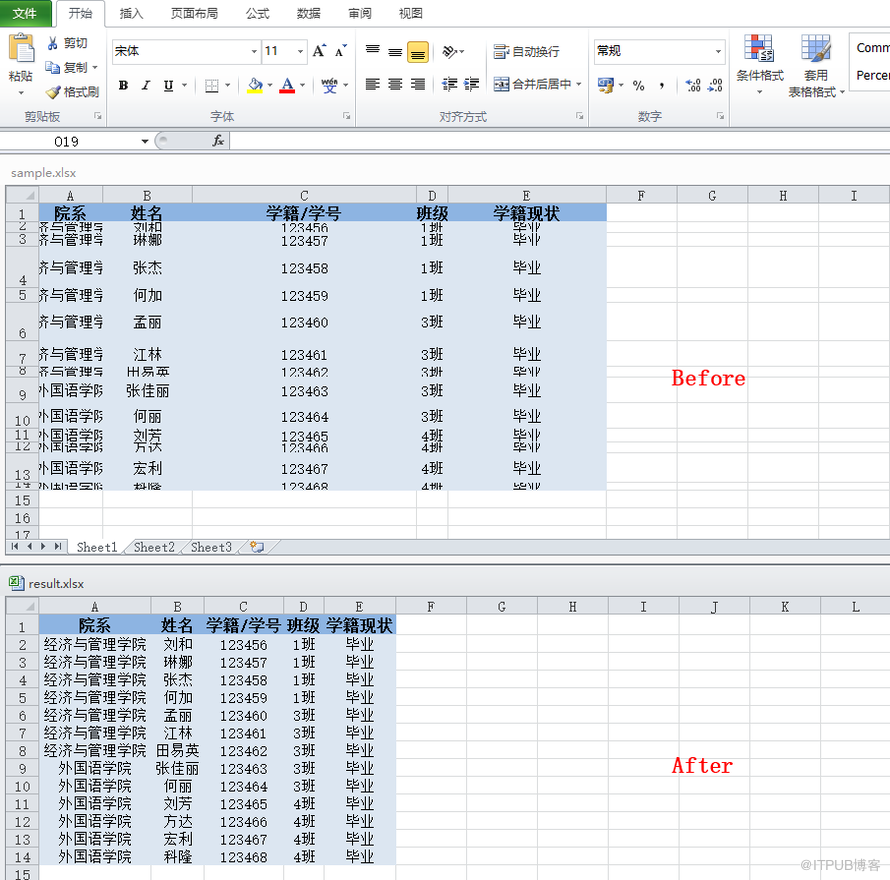Toggle bold formatting
Viewport: 890px width, 880px height.
(123, 86)
